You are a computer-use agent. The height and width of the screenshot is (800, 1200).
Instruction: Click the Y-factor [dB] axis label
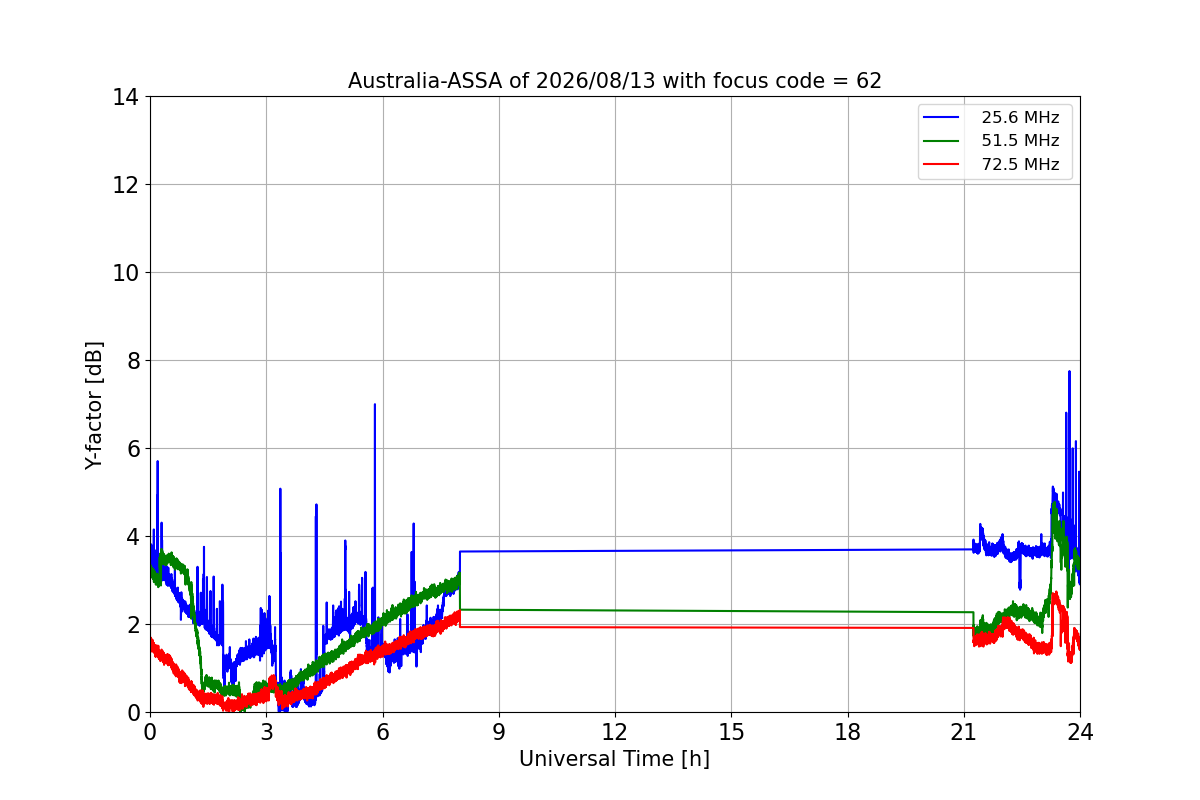tap(94, 405)
